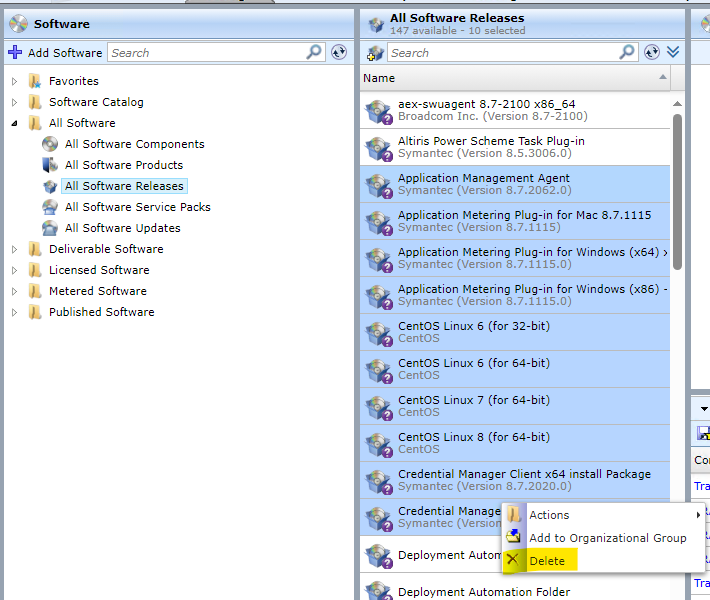Select CentOS Linux 6 (for 64-bit)
The height and width of the screenshot is (600, 710).
[515, 370]
